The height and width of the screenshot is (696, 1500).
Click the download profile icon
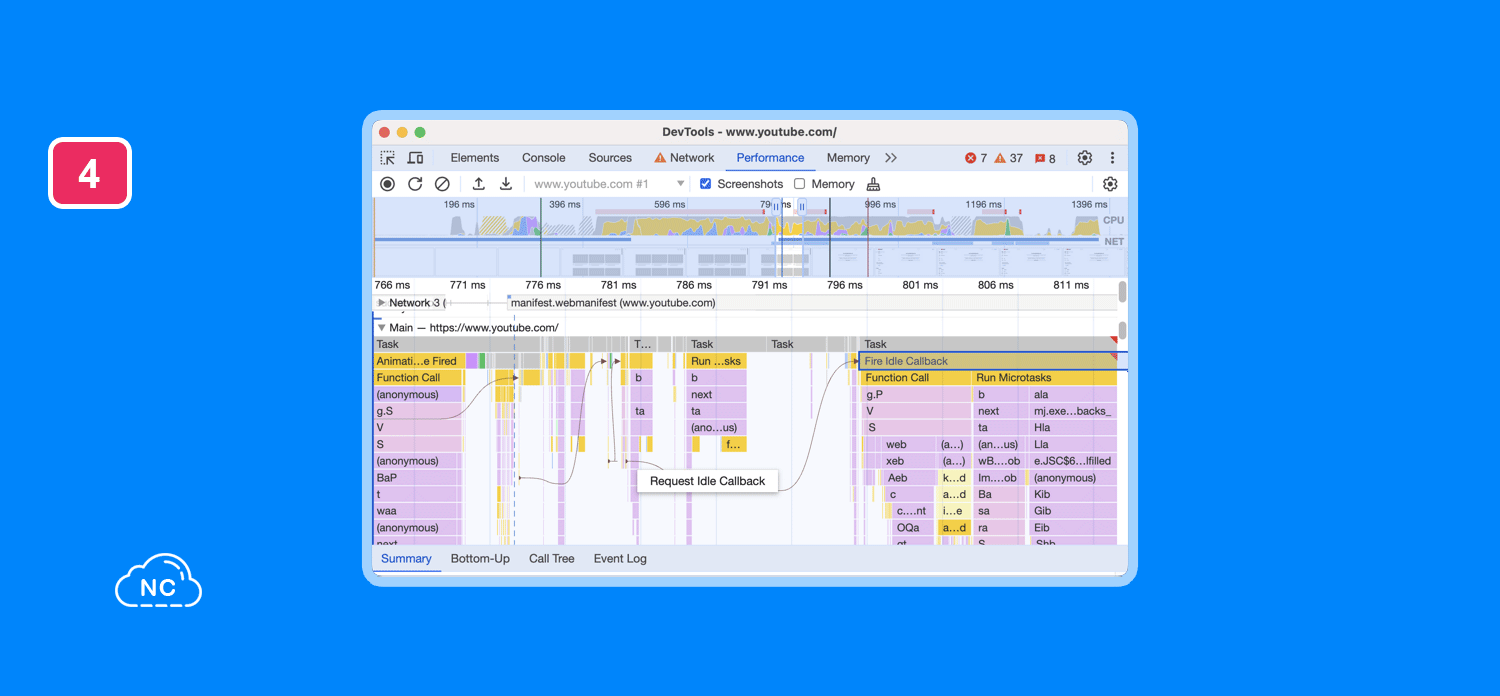(x=506, y=184)
